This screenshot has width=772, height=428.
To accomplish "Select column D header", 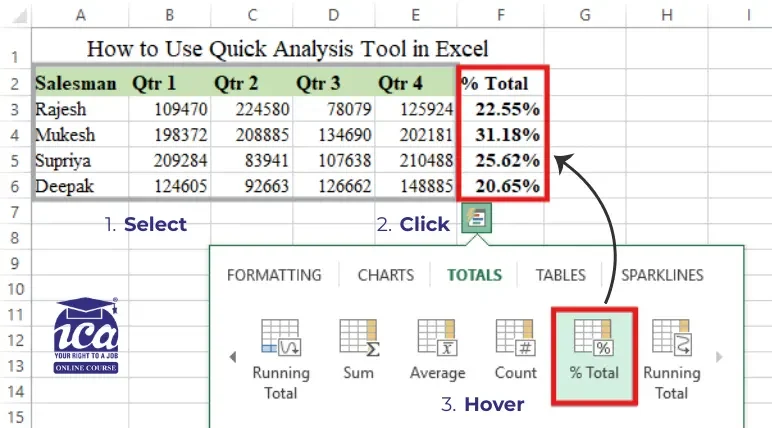I will click(x=333, y=15).
